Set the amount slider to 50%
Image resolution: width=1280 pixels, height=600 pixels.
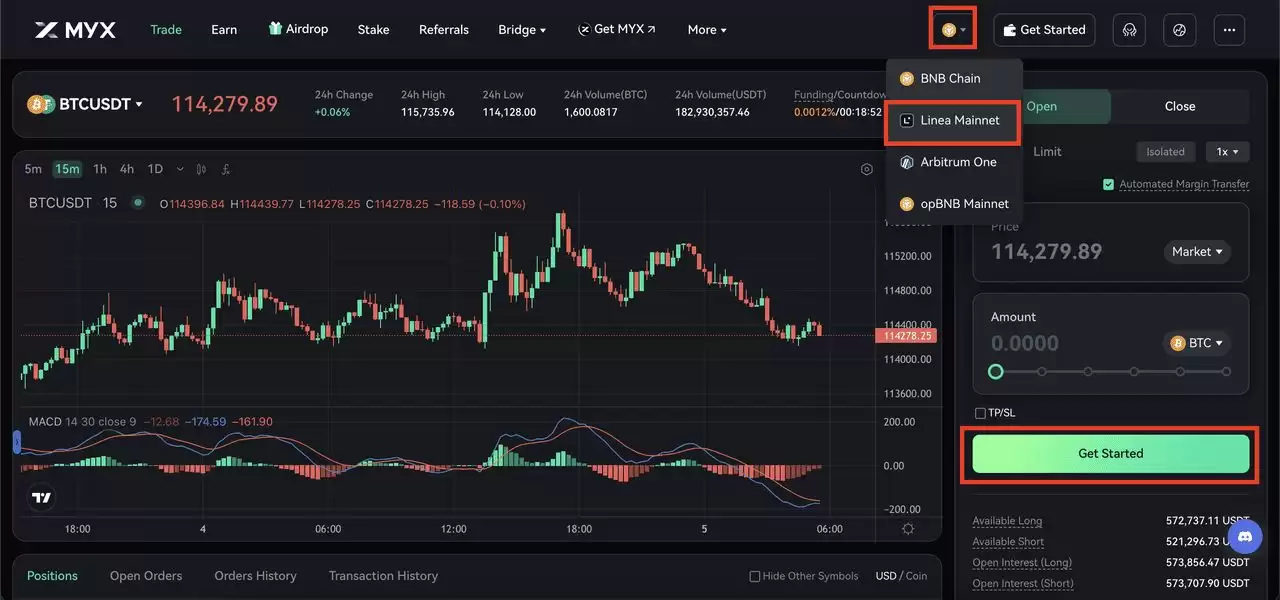[1111, 371]
